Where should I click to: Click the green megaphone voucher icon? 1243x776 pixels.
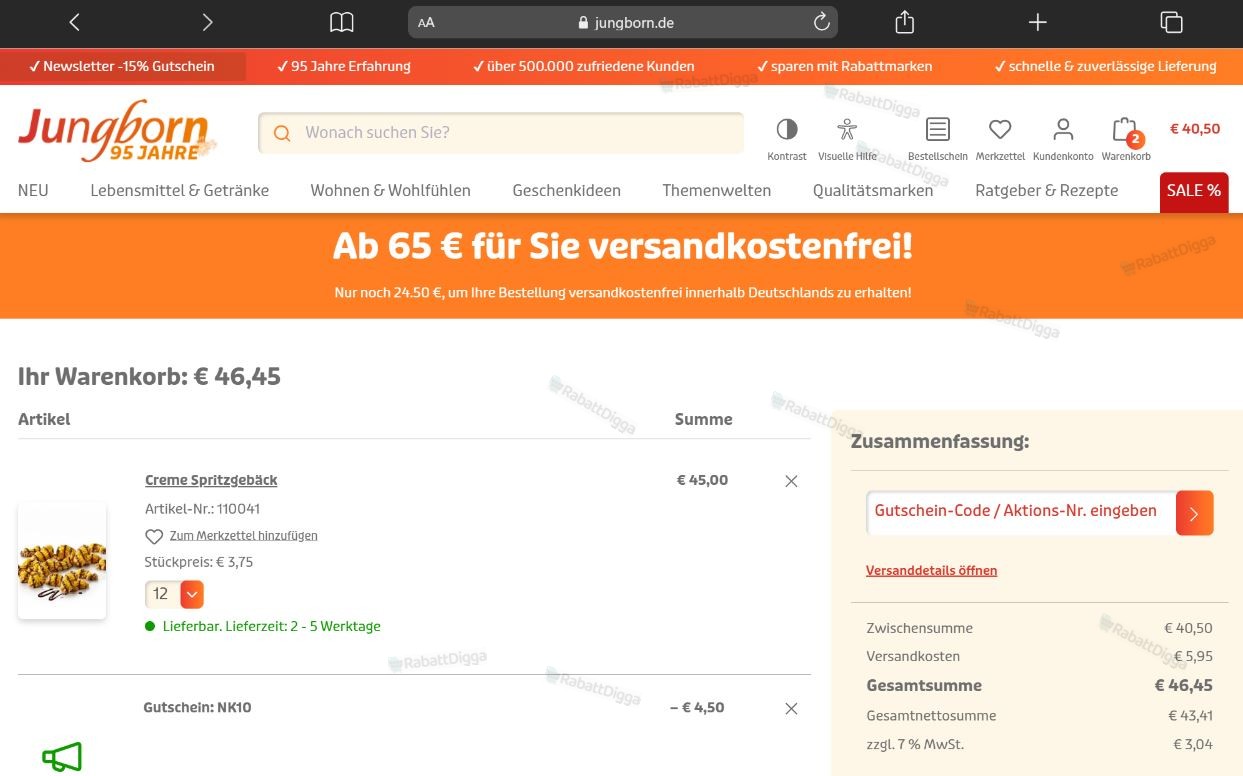(x=62, y=757)
